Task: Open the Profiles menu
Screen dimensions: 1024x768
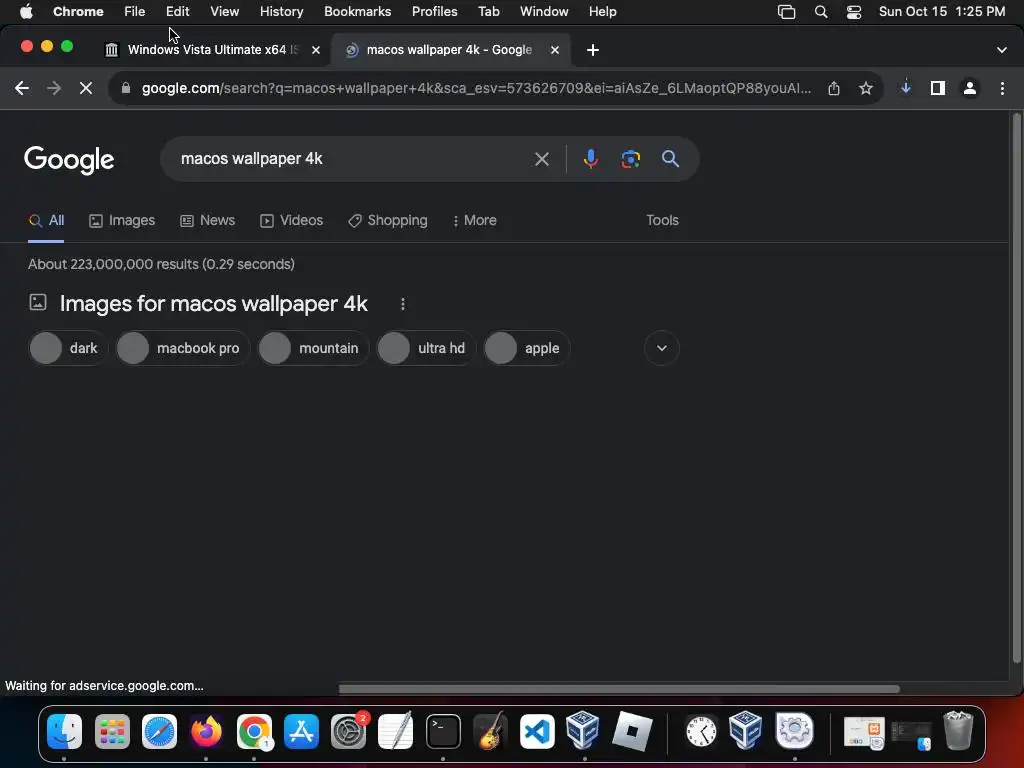Action: (x=434, y=12)
